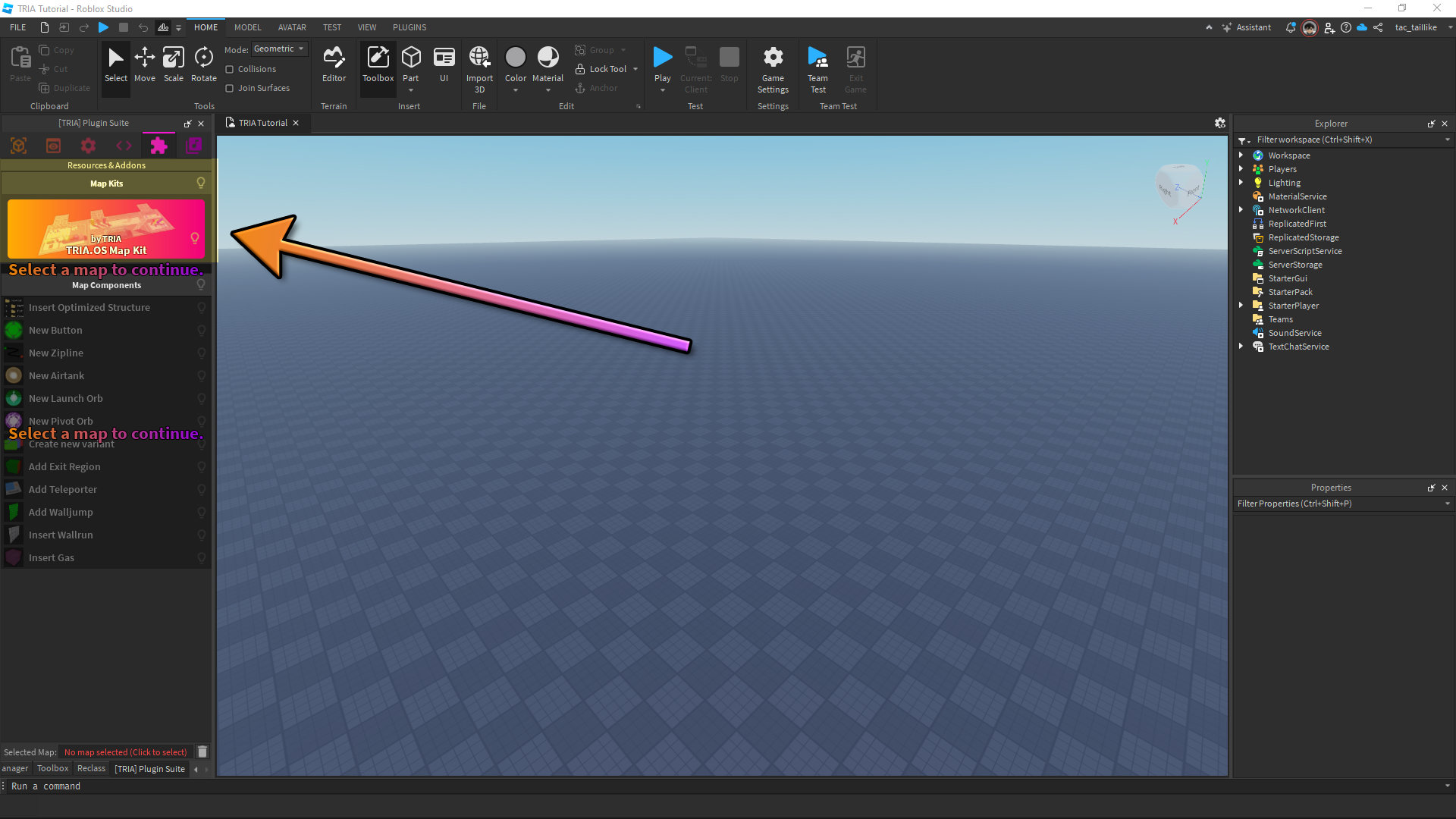Open the Mode Geometric dropdown
Viewport: 1456px width, 819px height.
coord(279,49)
